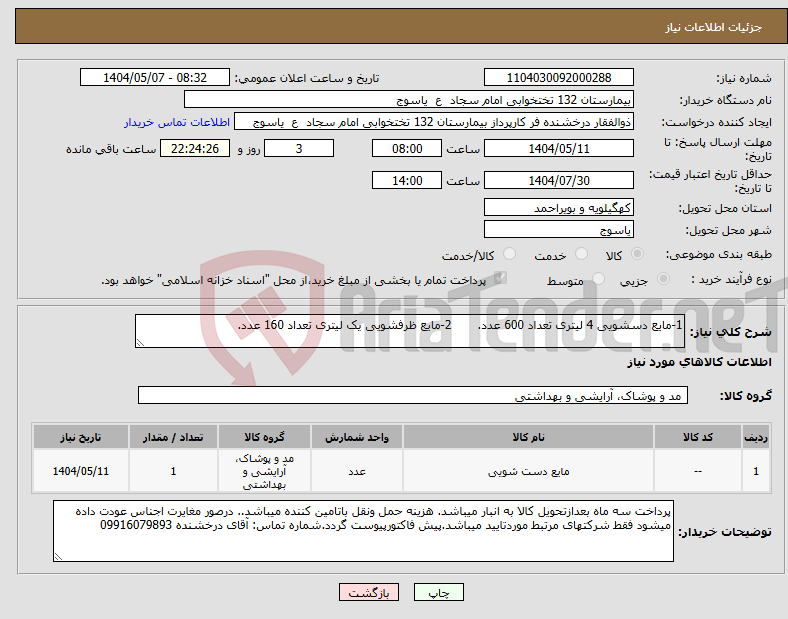Click the ردیف column header
788x619 pixels.
tap(756, 437)
